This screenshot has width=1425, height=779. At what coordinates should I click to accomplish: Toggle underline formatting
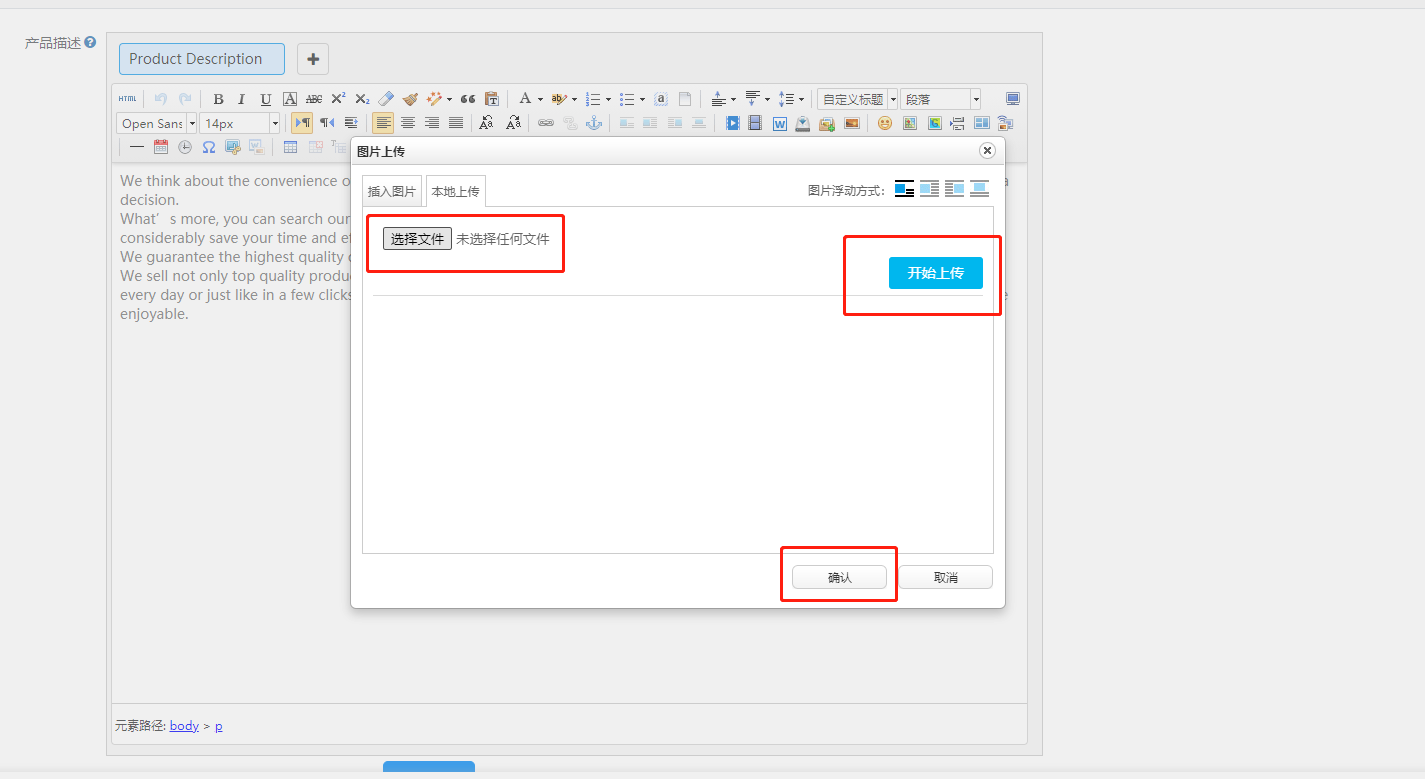[x=265, y=99]
